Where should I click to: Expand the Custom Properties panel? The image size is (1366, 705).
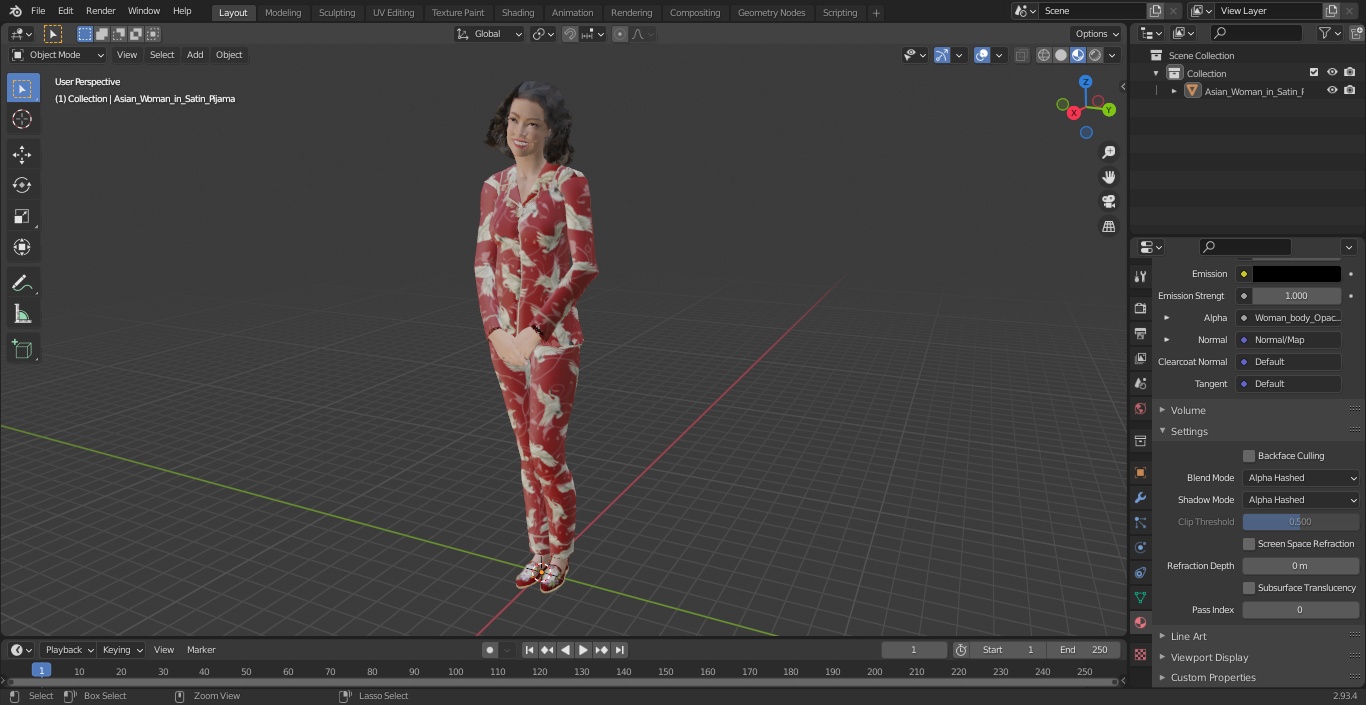click(x=1212, y=678)
